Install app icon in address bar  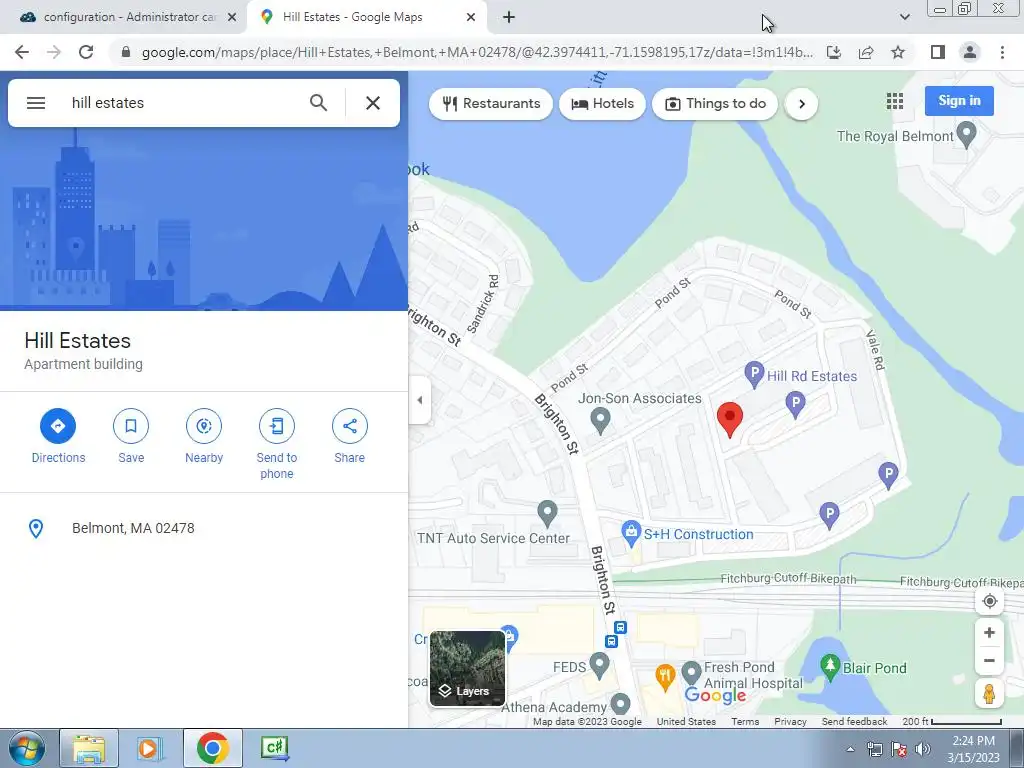pyautogui.click(x=834, y=52)
